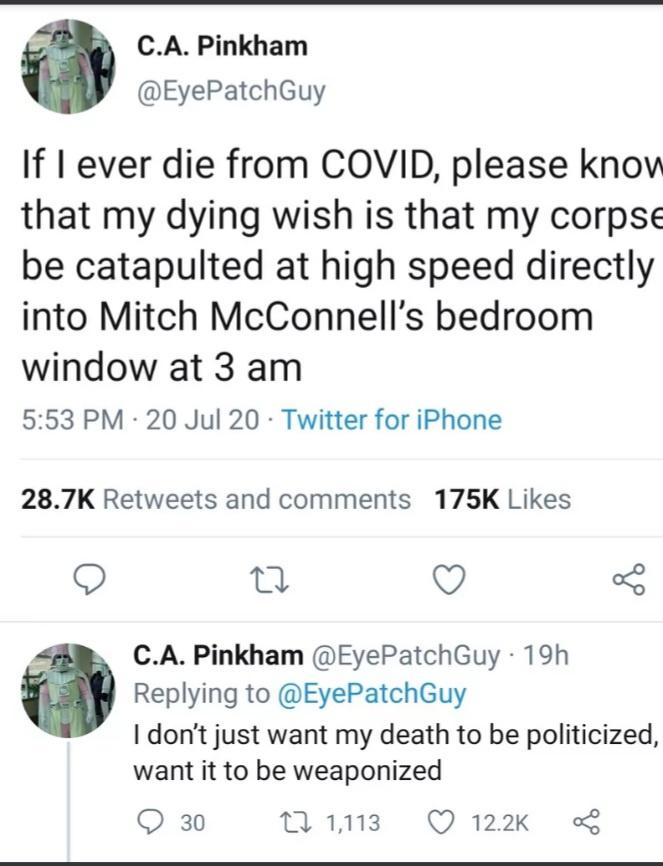Click C.A. Pinkham name at top
The height and width of the screenshot is (866, 663).
point(222,46)
